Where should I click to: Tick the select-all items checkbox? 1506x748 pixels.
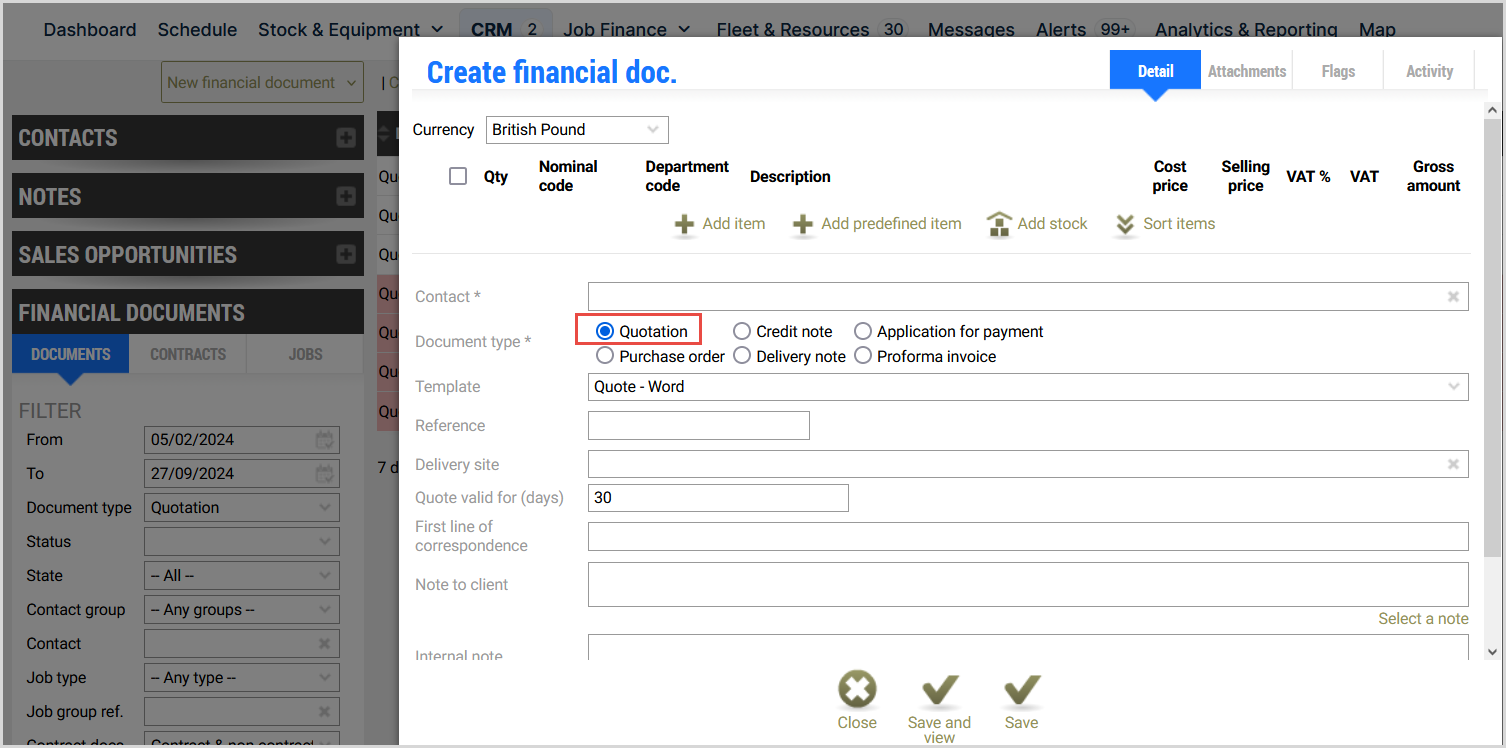click(x=458, y=176)
